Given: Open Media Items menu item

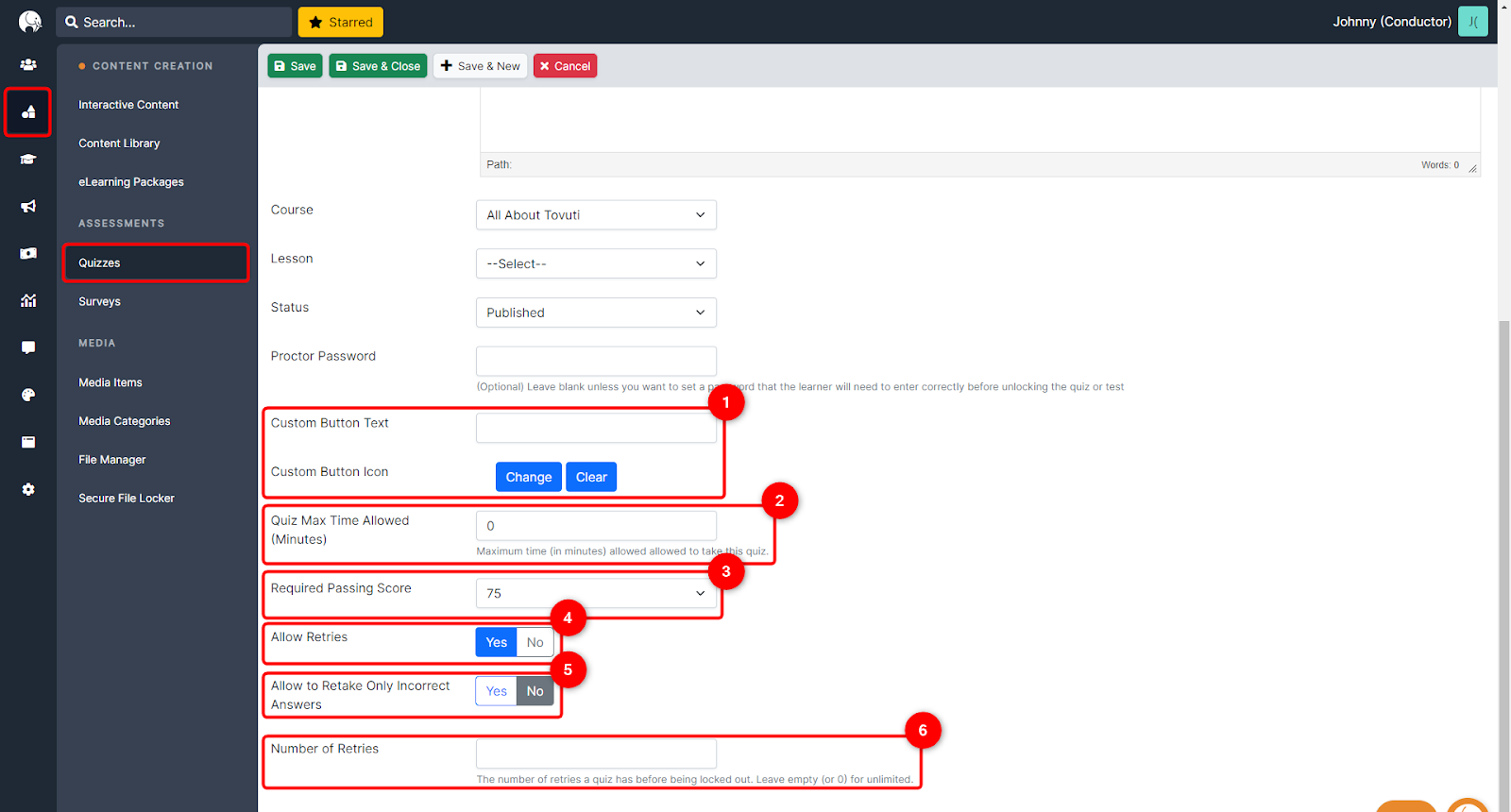Looking at the screenshot, I should 110,382.
